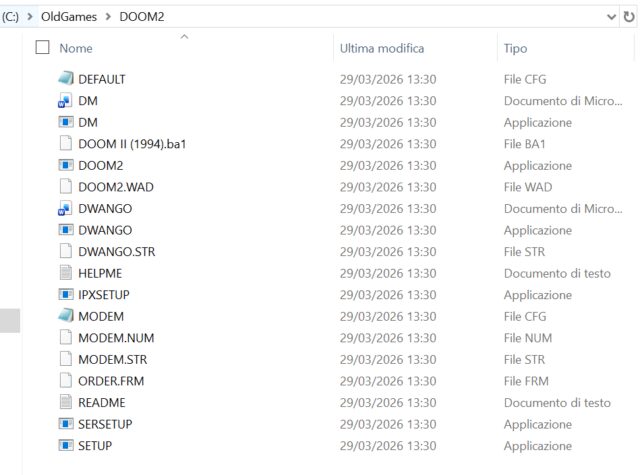
Task: Sort by the Tipo column header
Action: (x=515, y=48)
